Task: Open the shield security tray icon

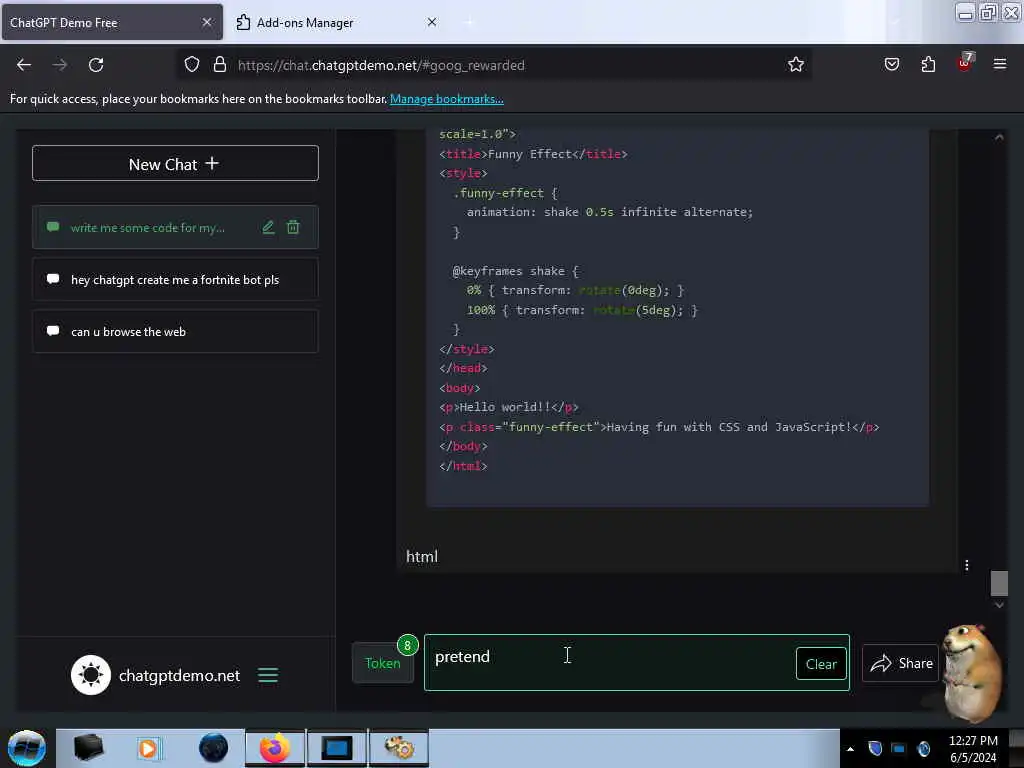Action: [875, 748]
